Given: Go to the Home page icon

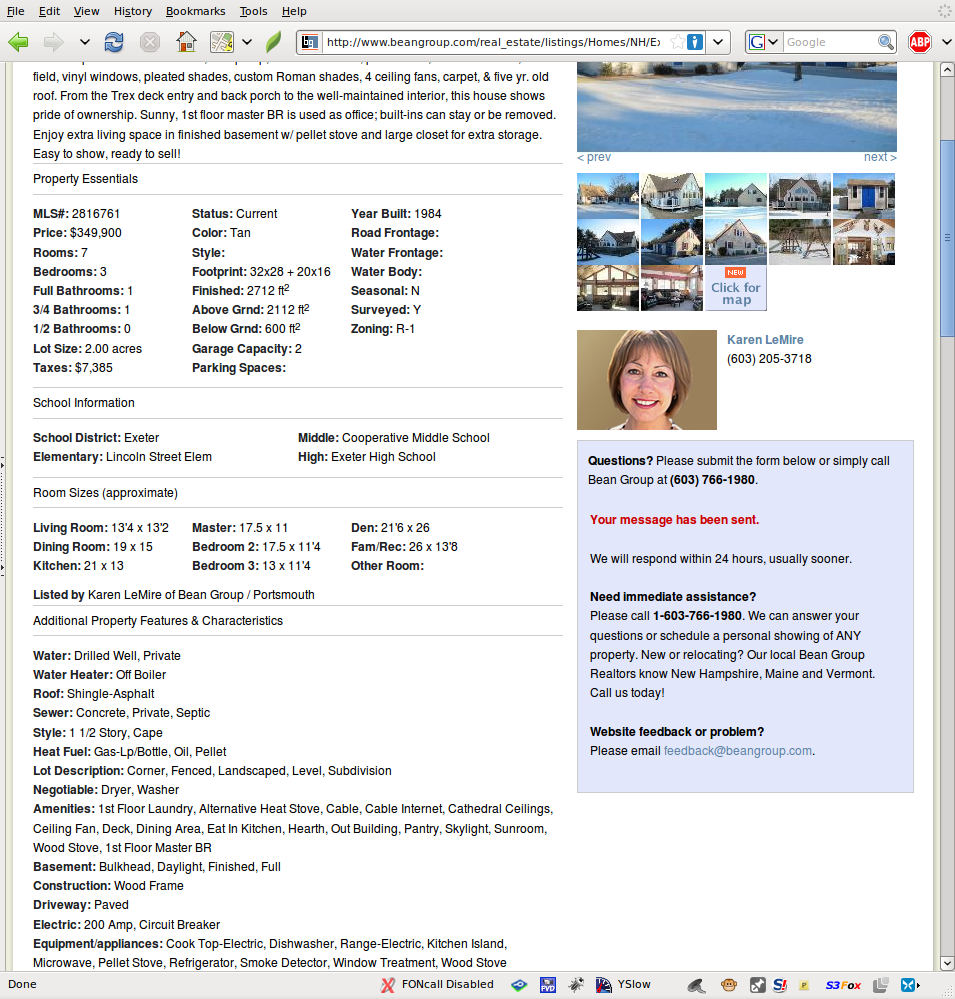Looking at the screenshot, I should [x=186, y=43].
